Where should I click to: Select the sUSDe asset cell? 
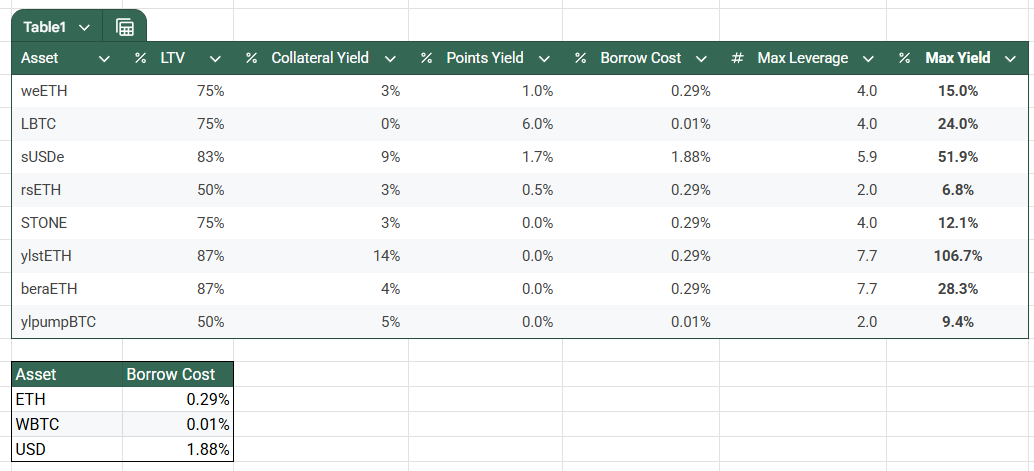pyautogui.click(x=42, y=157)
